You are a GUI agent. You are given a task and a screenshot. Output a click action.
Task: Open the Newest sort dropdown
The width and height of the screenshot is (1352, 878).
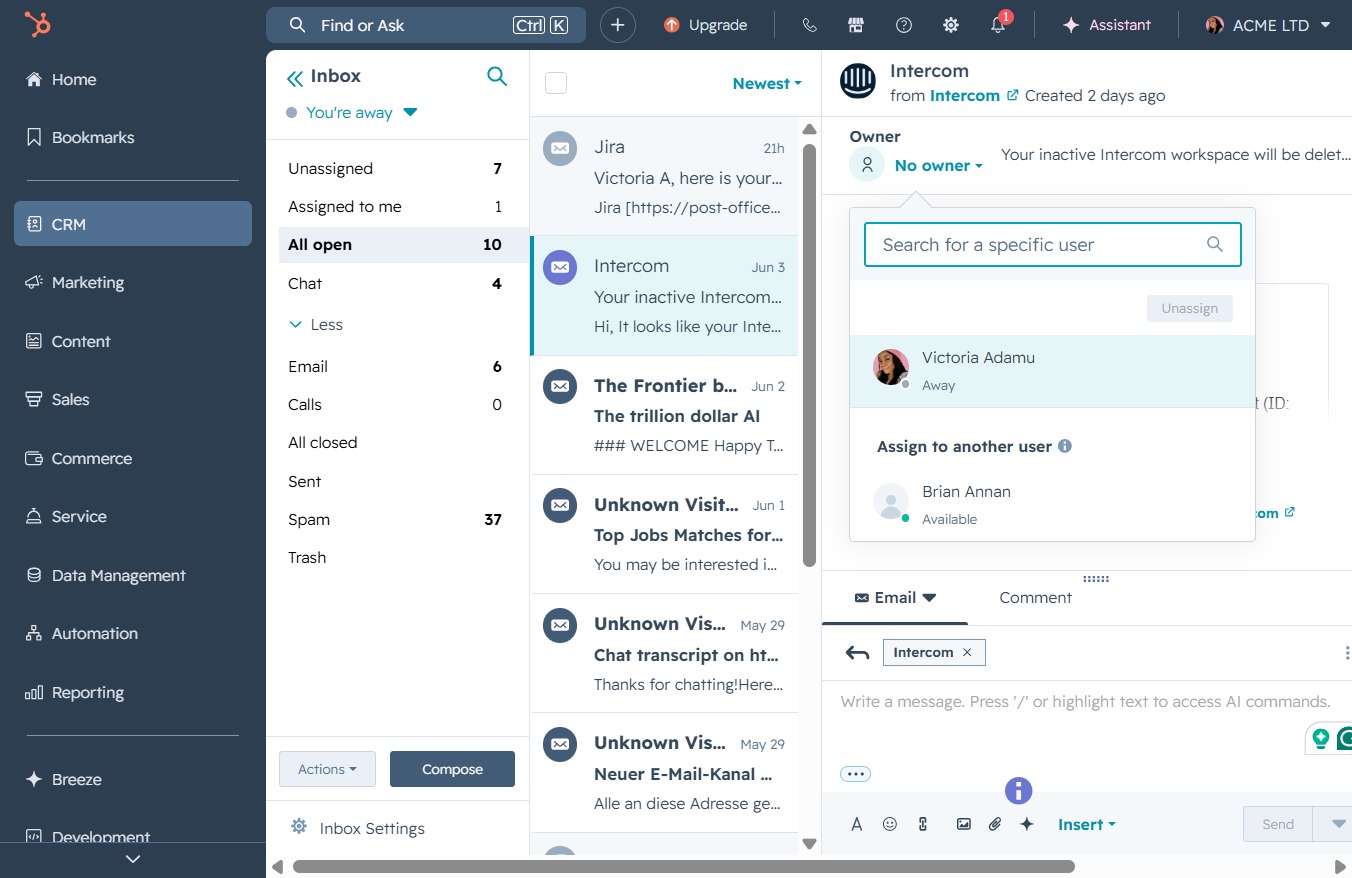click(767, 84)
